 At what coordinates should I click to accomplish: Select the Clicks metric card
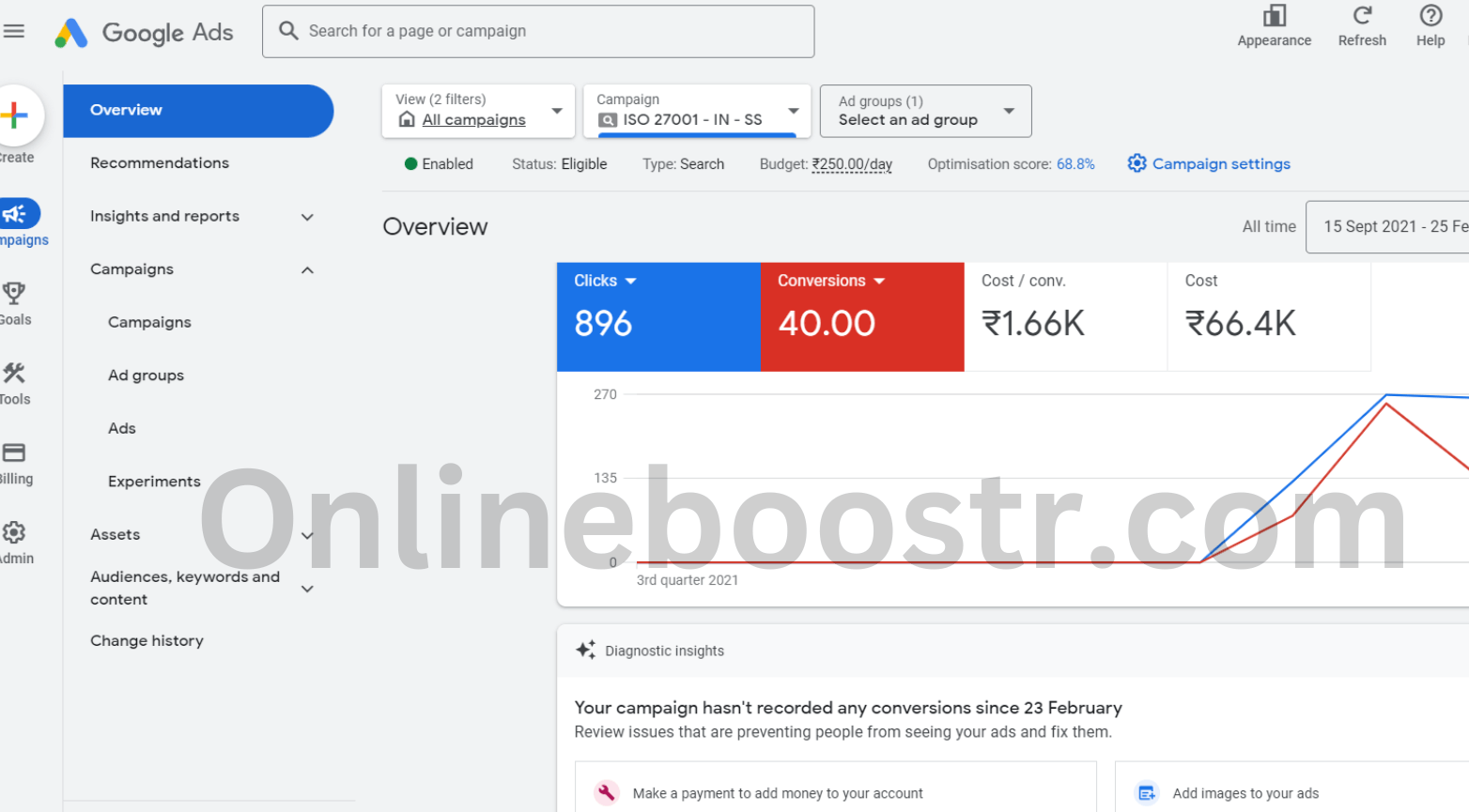(x=658, y=316)
